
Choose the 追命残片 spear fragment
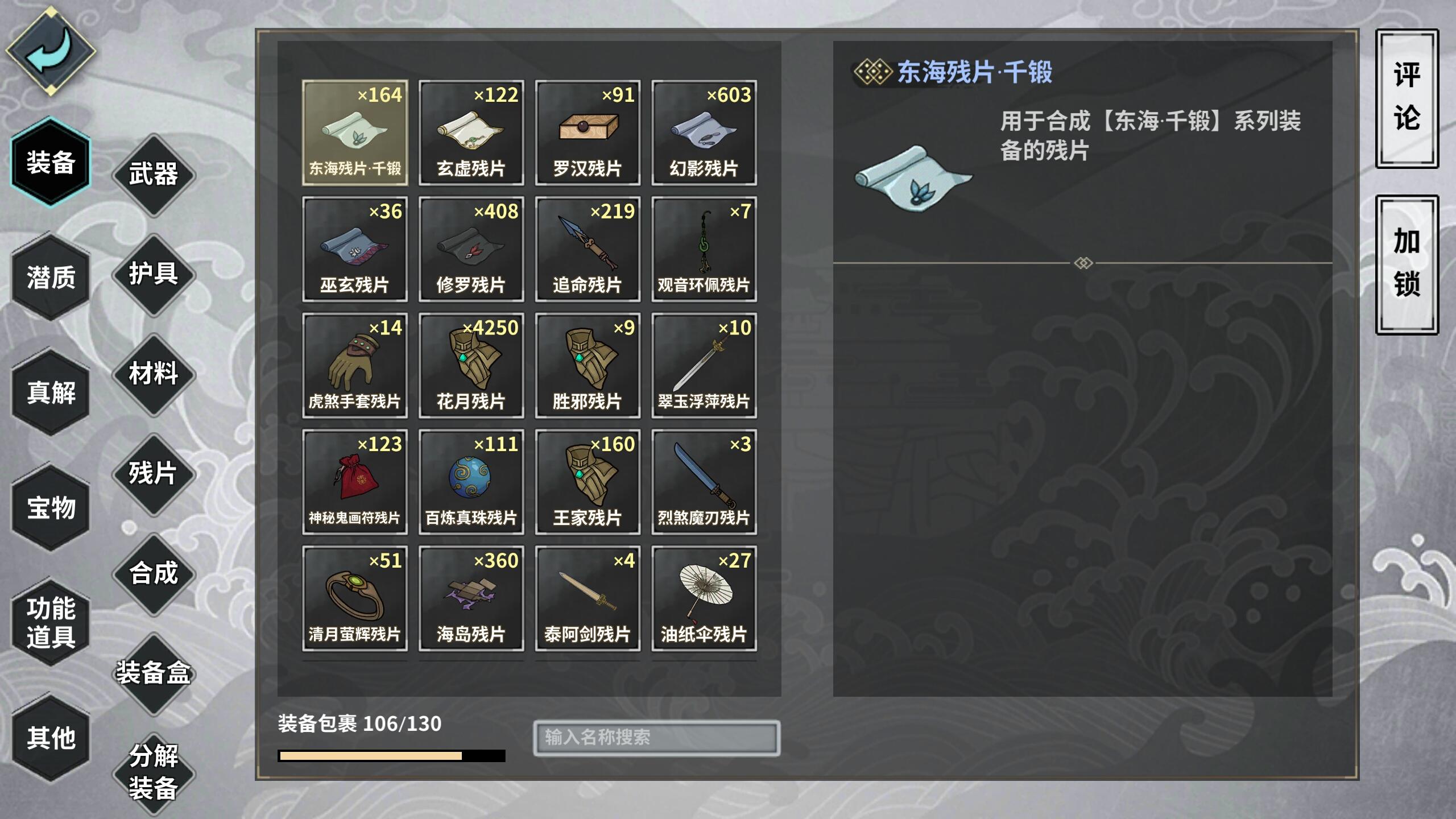click(588, 249)
